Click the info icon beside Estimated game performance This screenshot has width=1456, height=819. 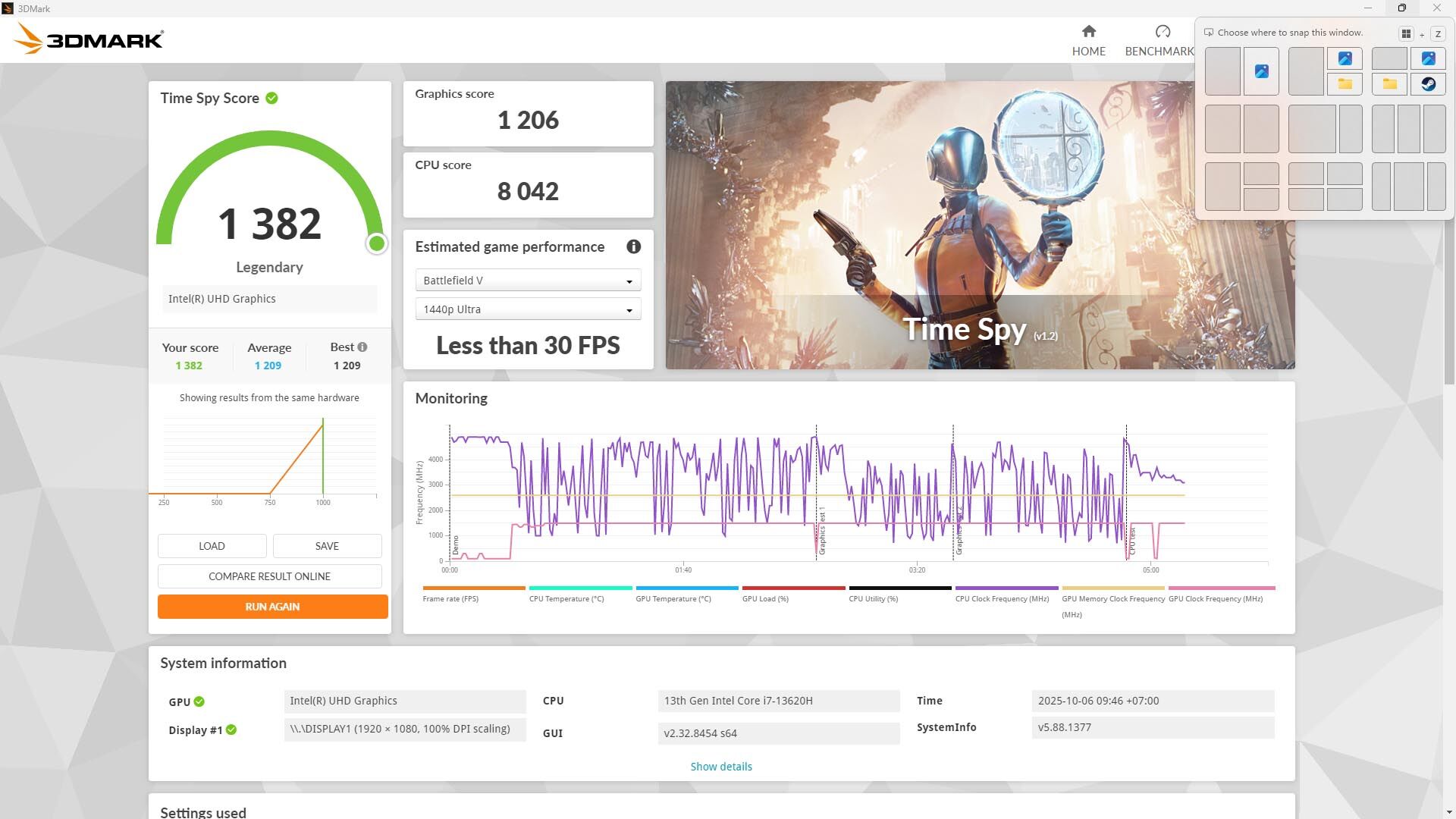[633, 246]
